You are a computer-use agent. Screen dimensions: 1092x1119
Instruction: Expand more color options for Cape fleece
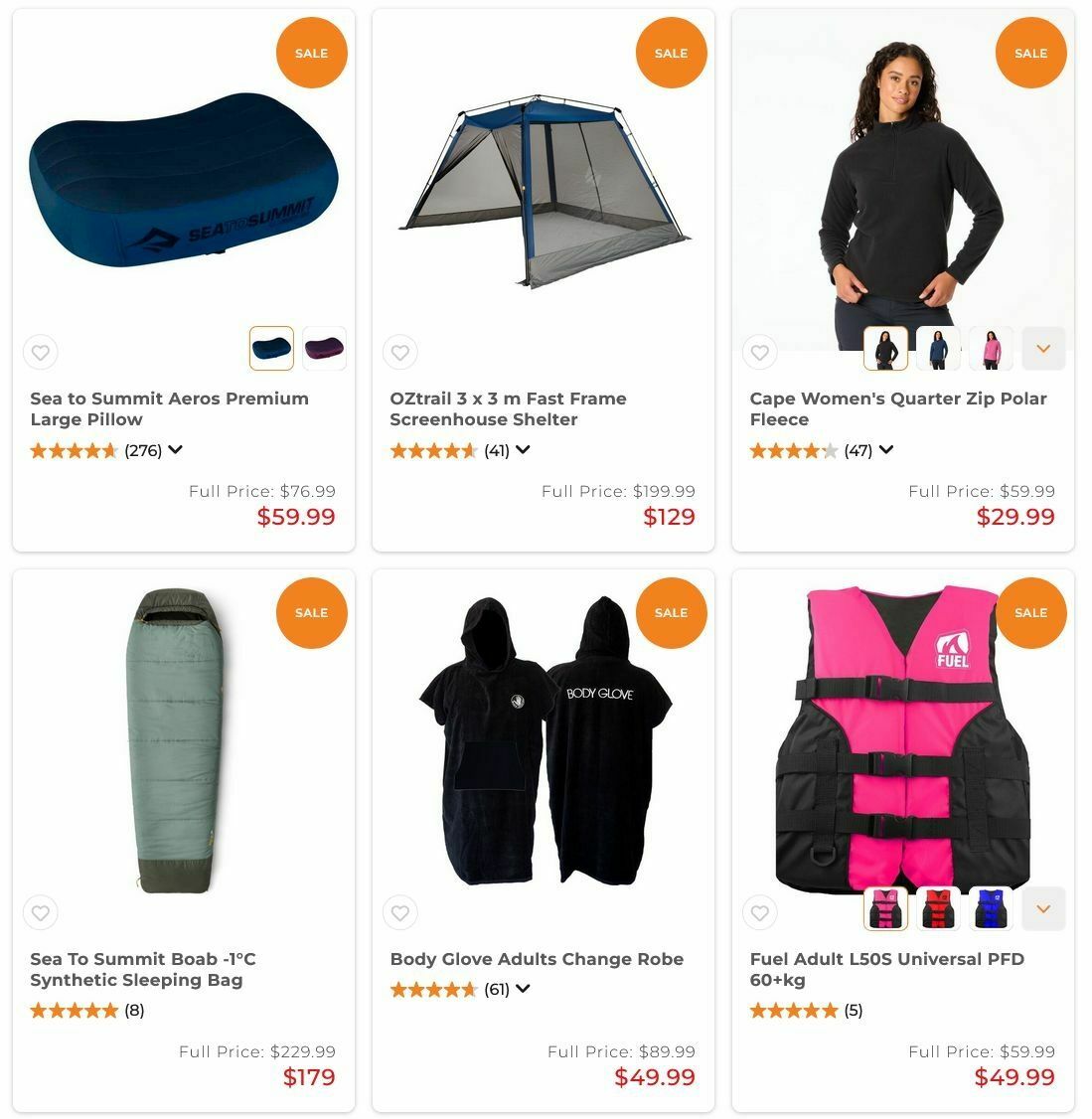tap(1043, 348)
